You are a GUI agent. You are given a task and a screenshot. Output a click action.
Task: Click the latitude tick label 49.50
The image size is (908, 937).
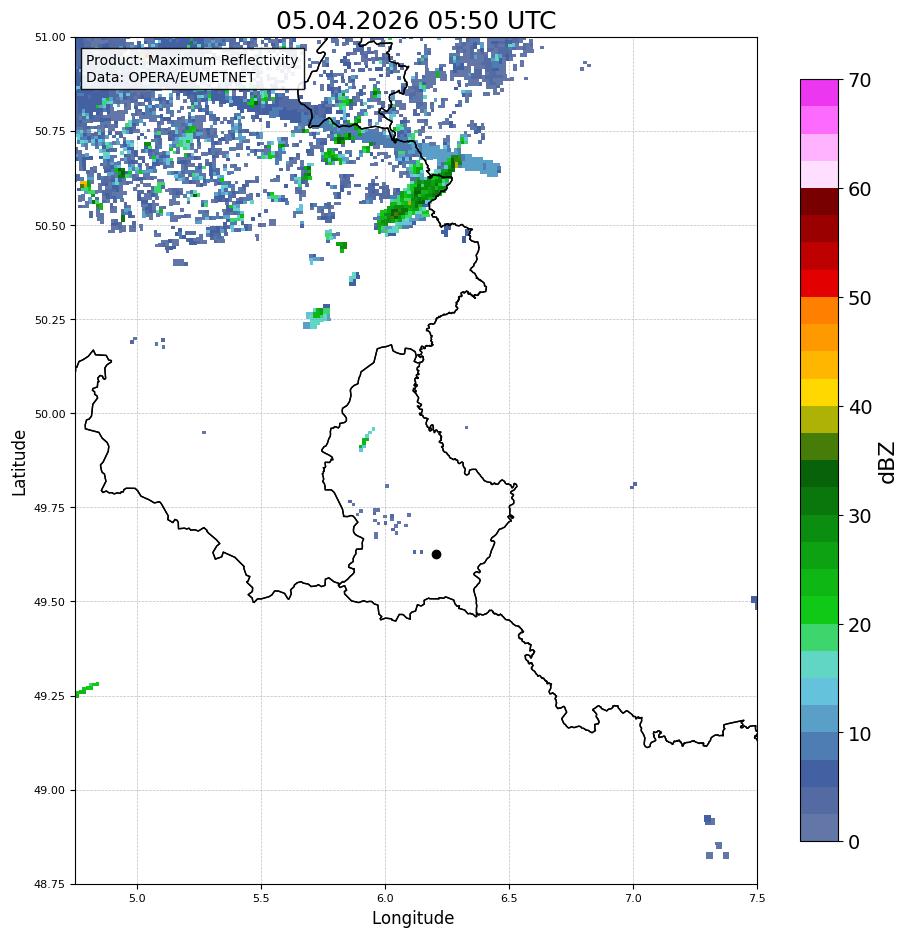pyautogui.click(x=50, y=602)
